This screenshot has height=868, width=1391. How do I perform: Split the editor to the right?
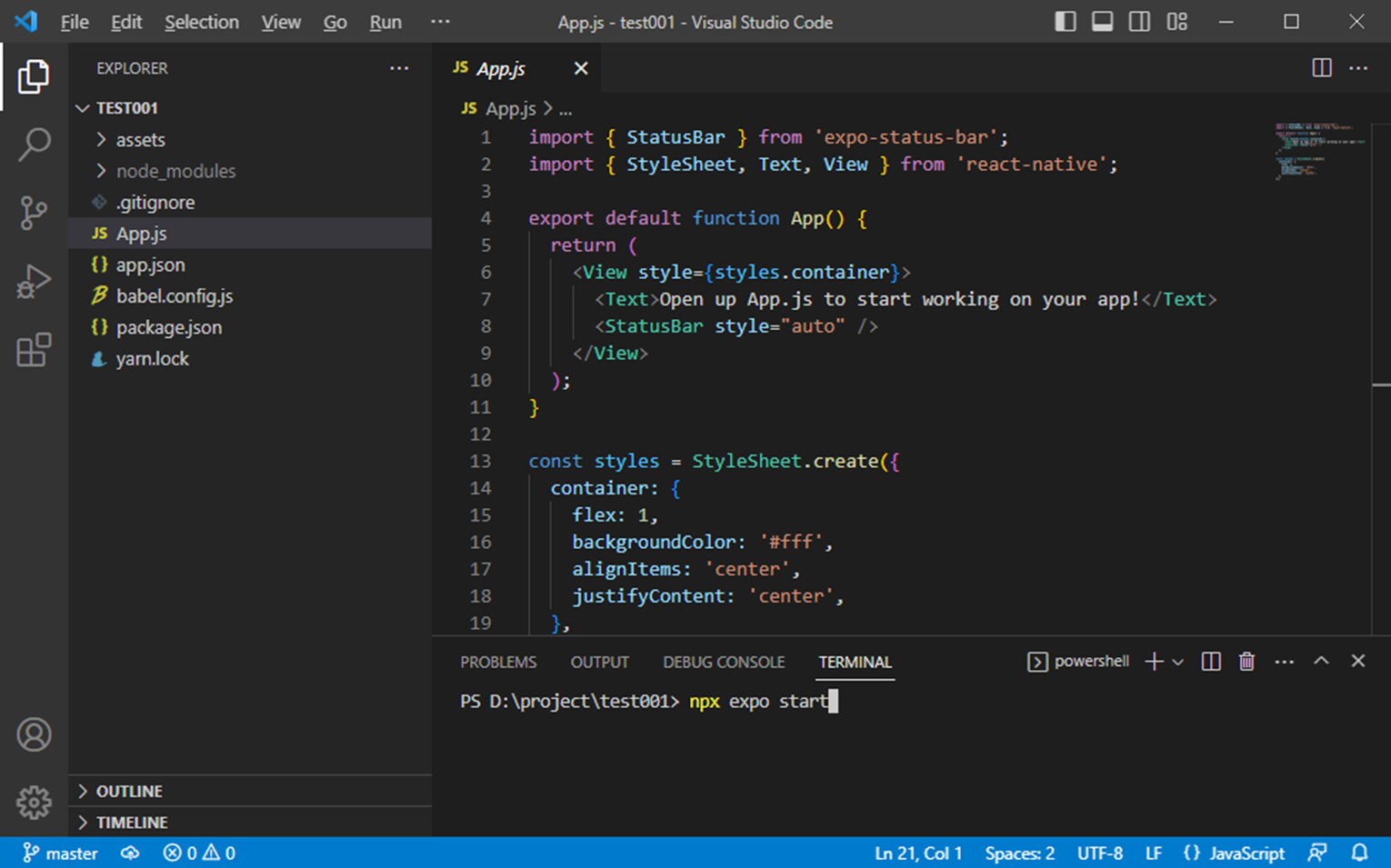click(x=1322, y=68)
